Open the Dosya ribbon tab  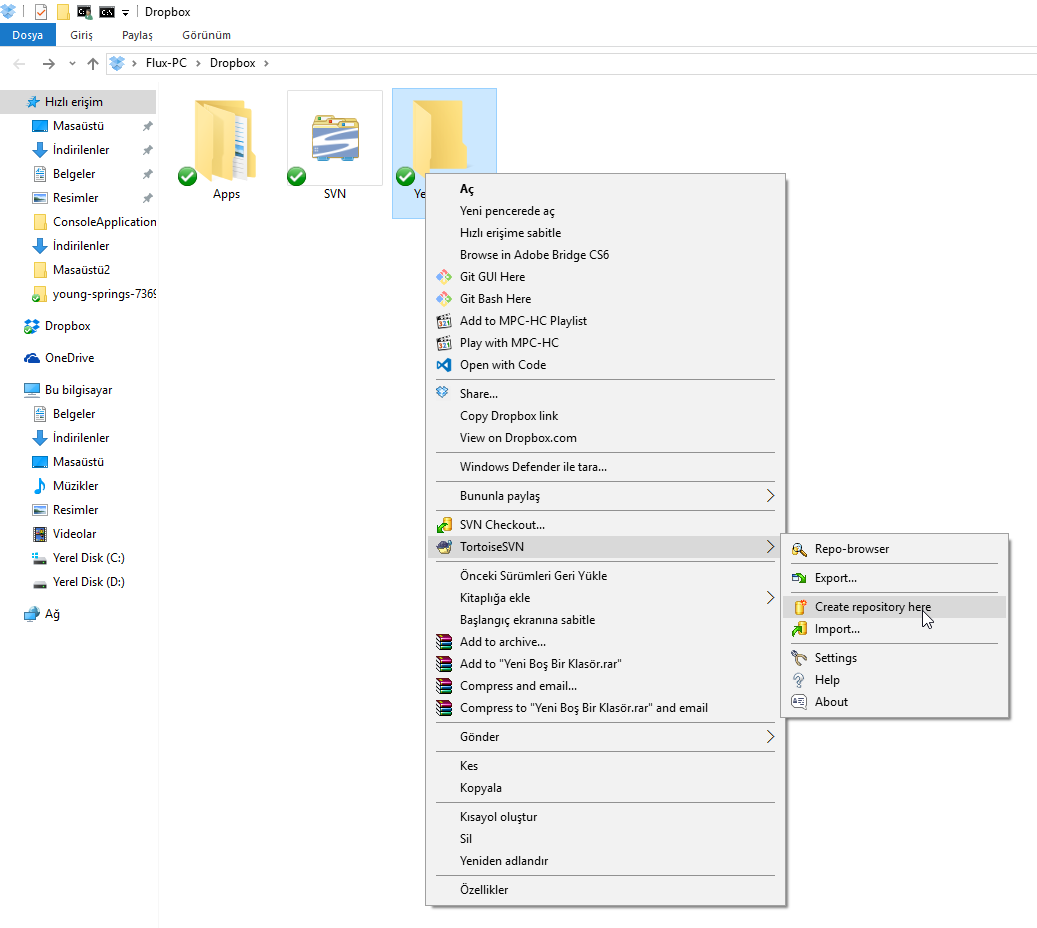click(x=28, y=35)
